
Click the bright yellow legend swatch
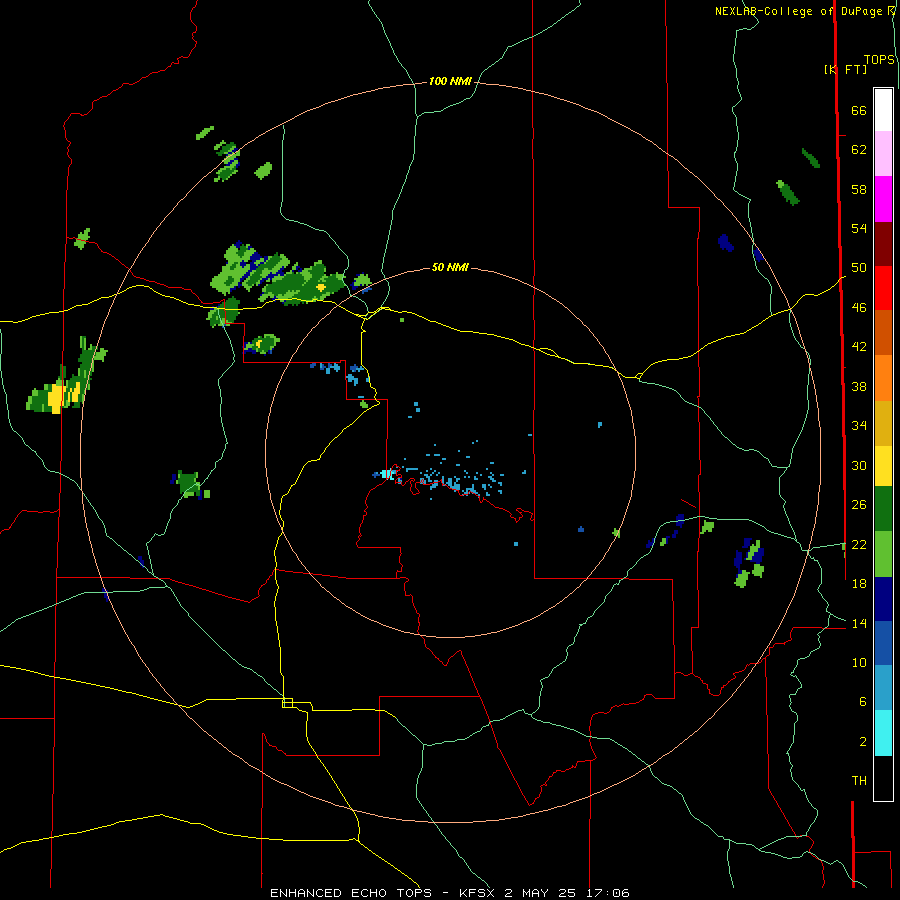point(883,466)
